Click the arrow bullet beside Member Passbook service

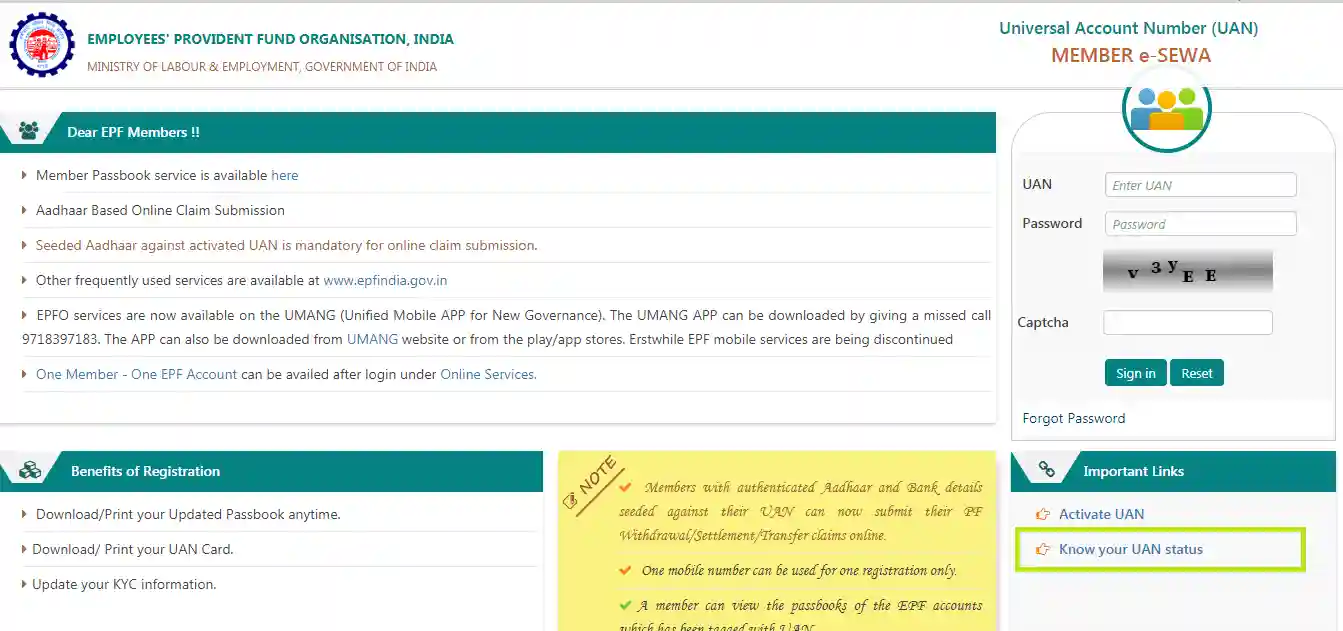[25, 176]
